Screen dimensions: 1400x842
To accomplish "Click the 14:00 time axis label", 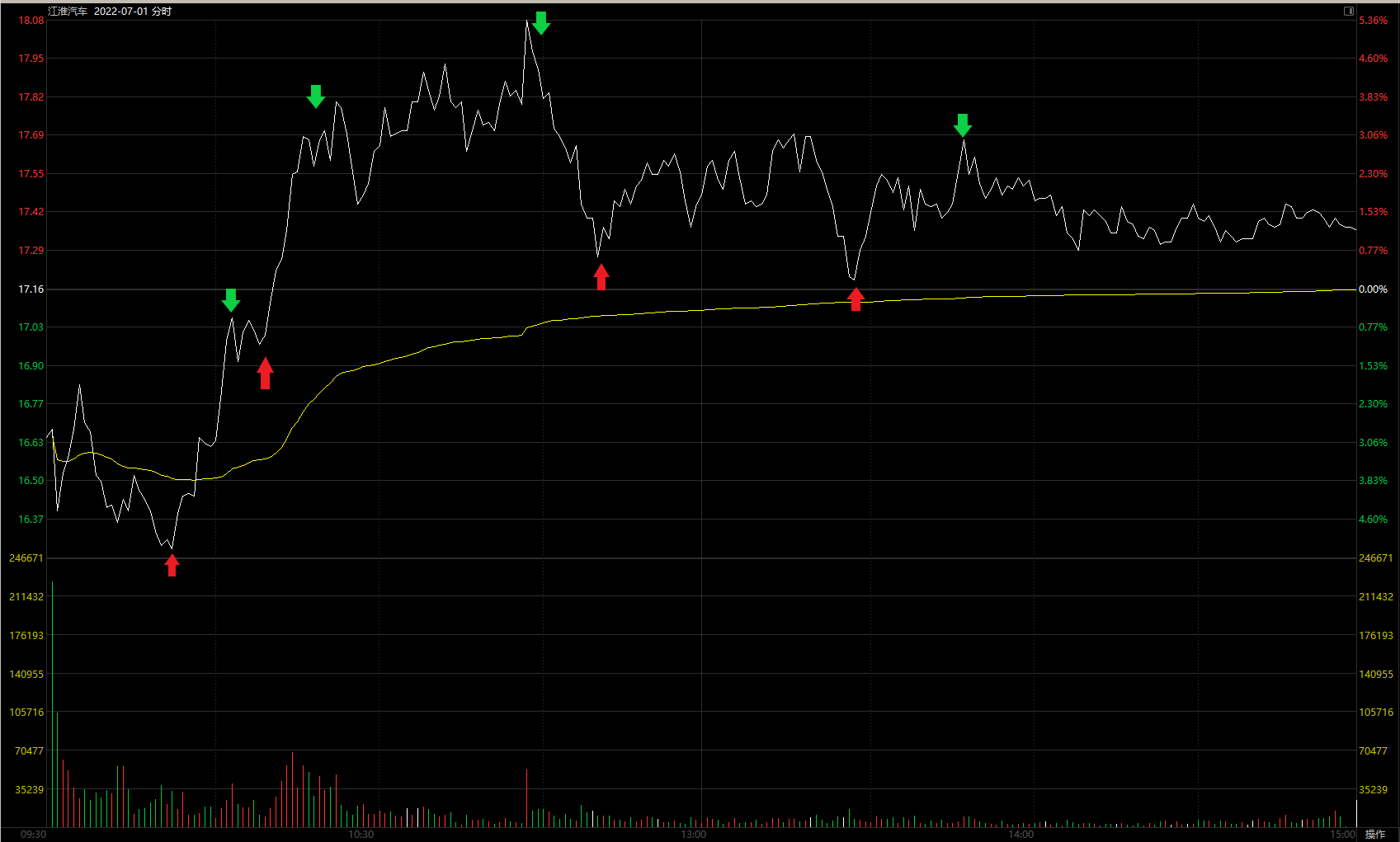I will [x=1021, y=834].
